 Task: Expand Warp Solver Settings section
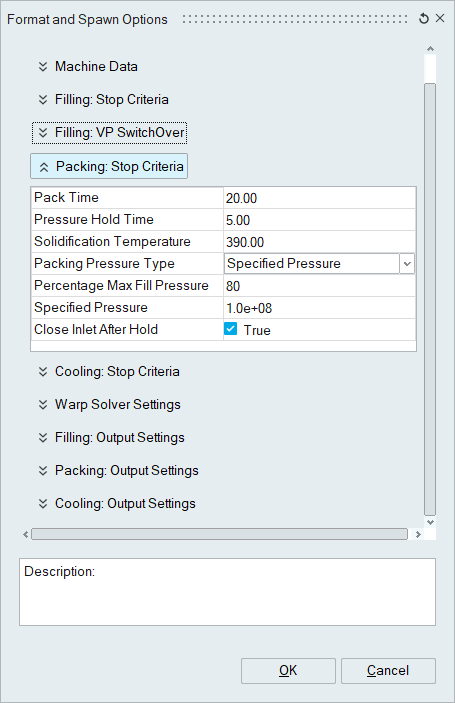tap(109, 404)
